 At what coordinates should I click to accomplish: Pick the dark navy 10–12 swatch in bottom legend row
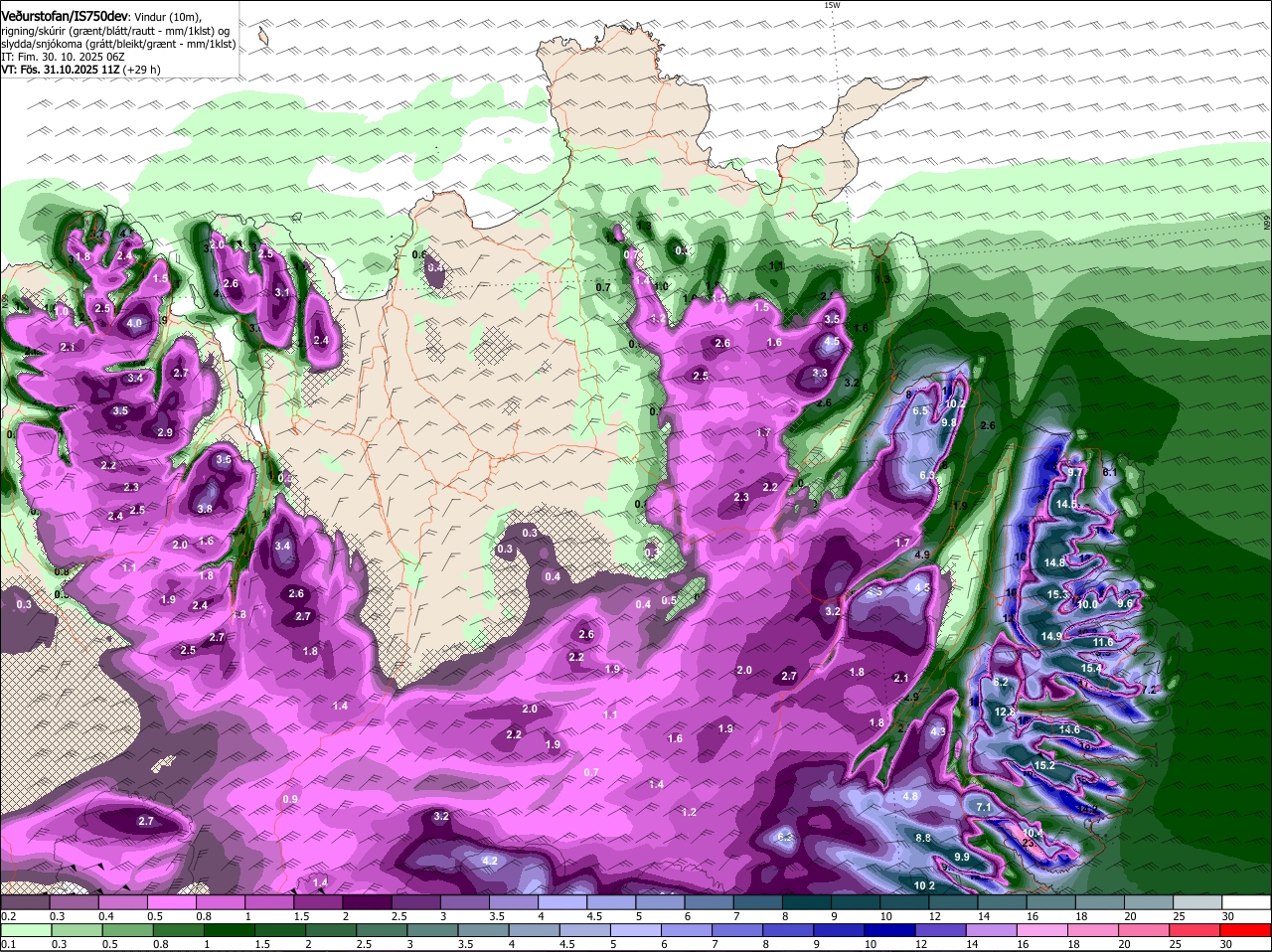[x=895, y=931]
